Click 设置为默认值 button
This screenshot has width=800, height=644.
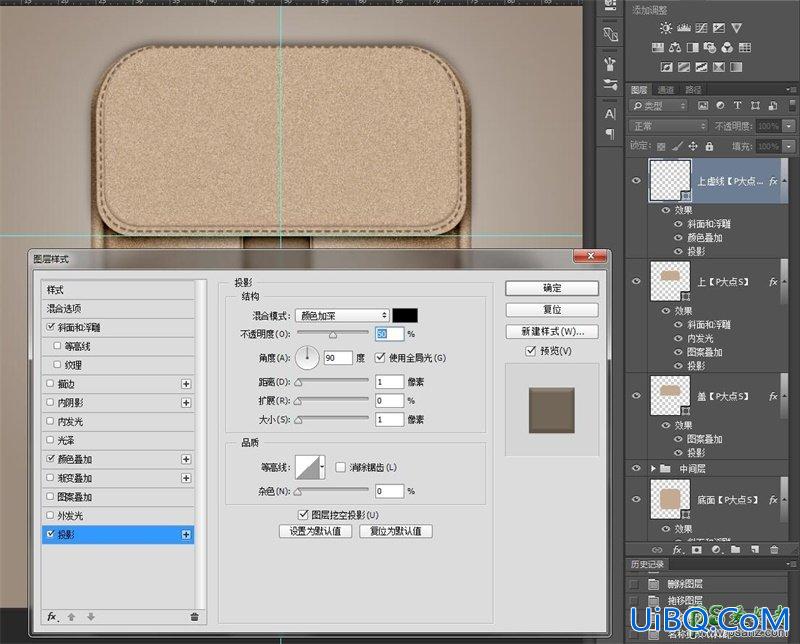tap(316, 531)
